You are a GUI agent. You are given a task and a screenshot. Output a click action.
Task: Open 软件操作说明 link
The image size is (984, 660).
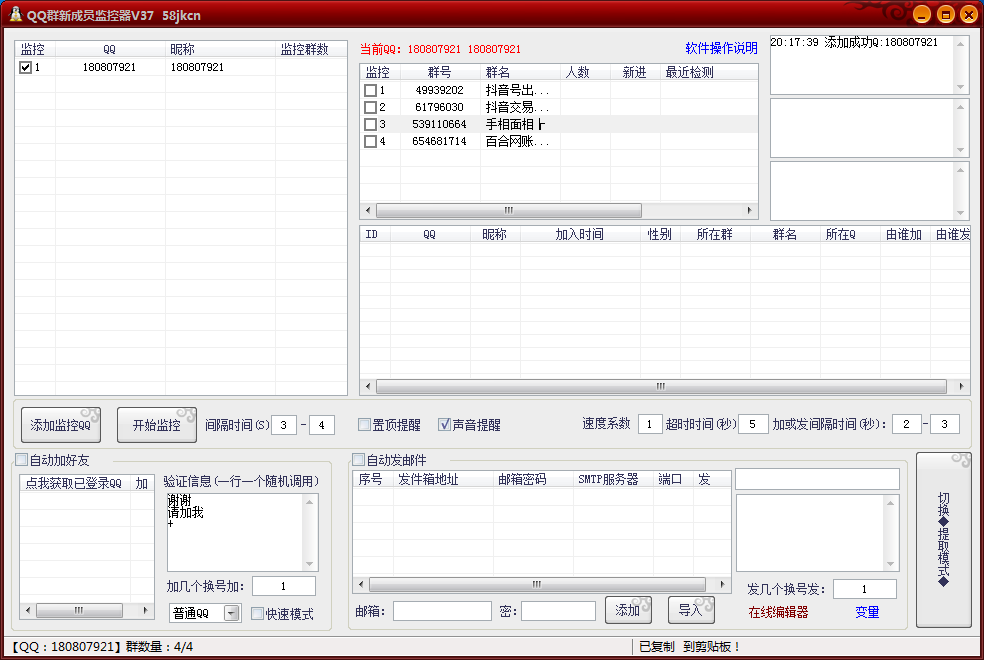click(721, 48)
